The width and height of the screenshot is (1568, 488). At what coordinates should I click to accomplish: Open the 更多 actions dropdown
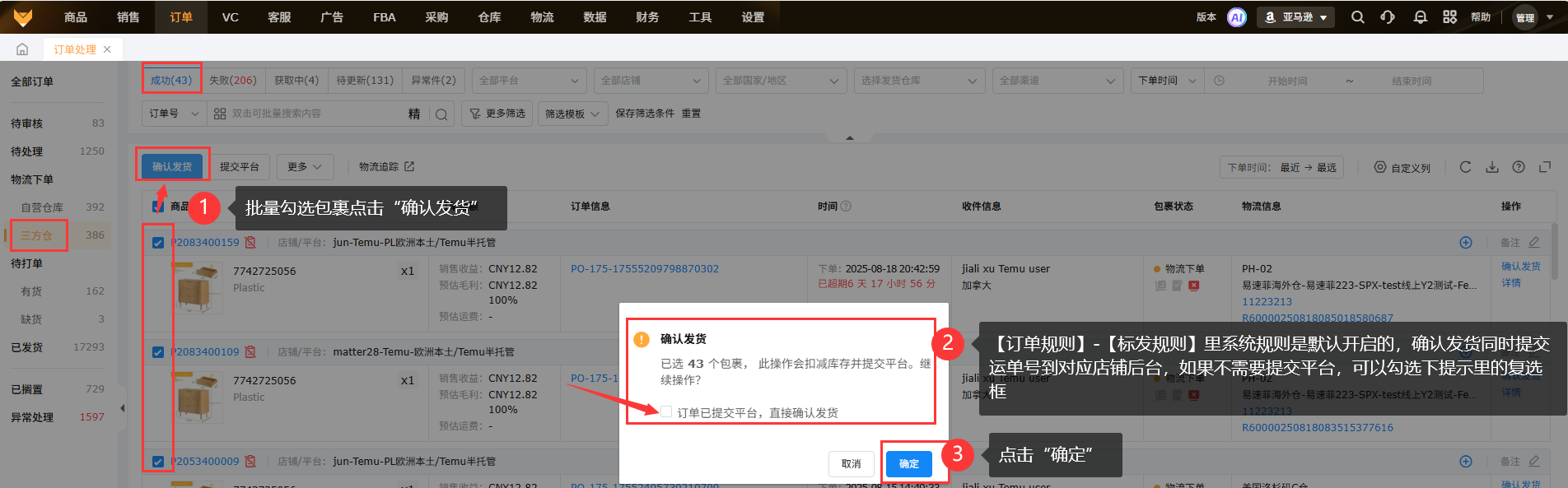click(305, 167)
